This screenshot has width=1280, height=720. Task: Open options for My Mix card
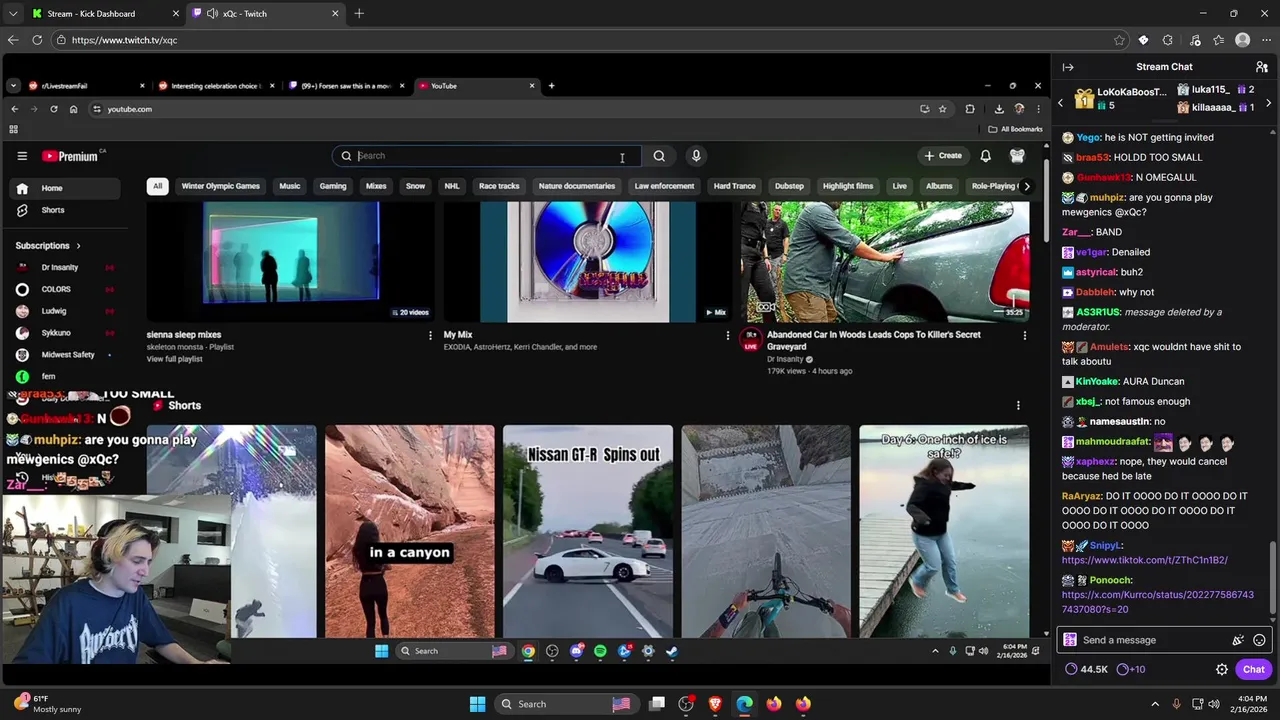point(728,336)
